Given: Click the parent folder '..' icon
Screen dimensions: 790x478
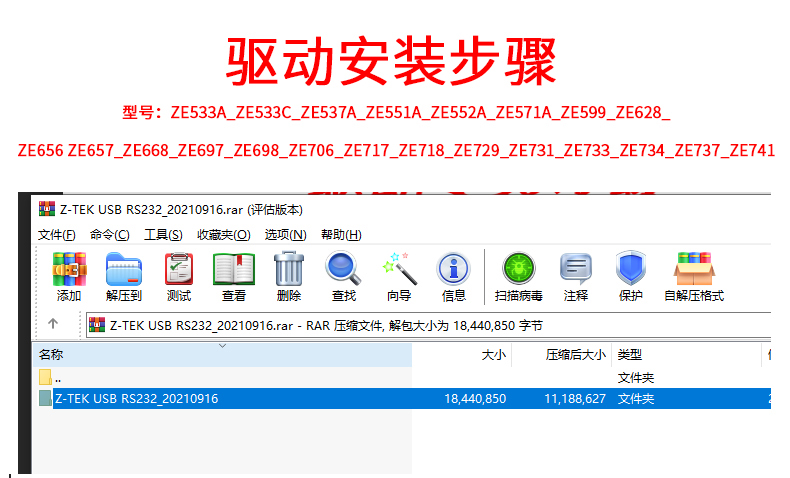Looking at the screenshot, I should (45, 377).
